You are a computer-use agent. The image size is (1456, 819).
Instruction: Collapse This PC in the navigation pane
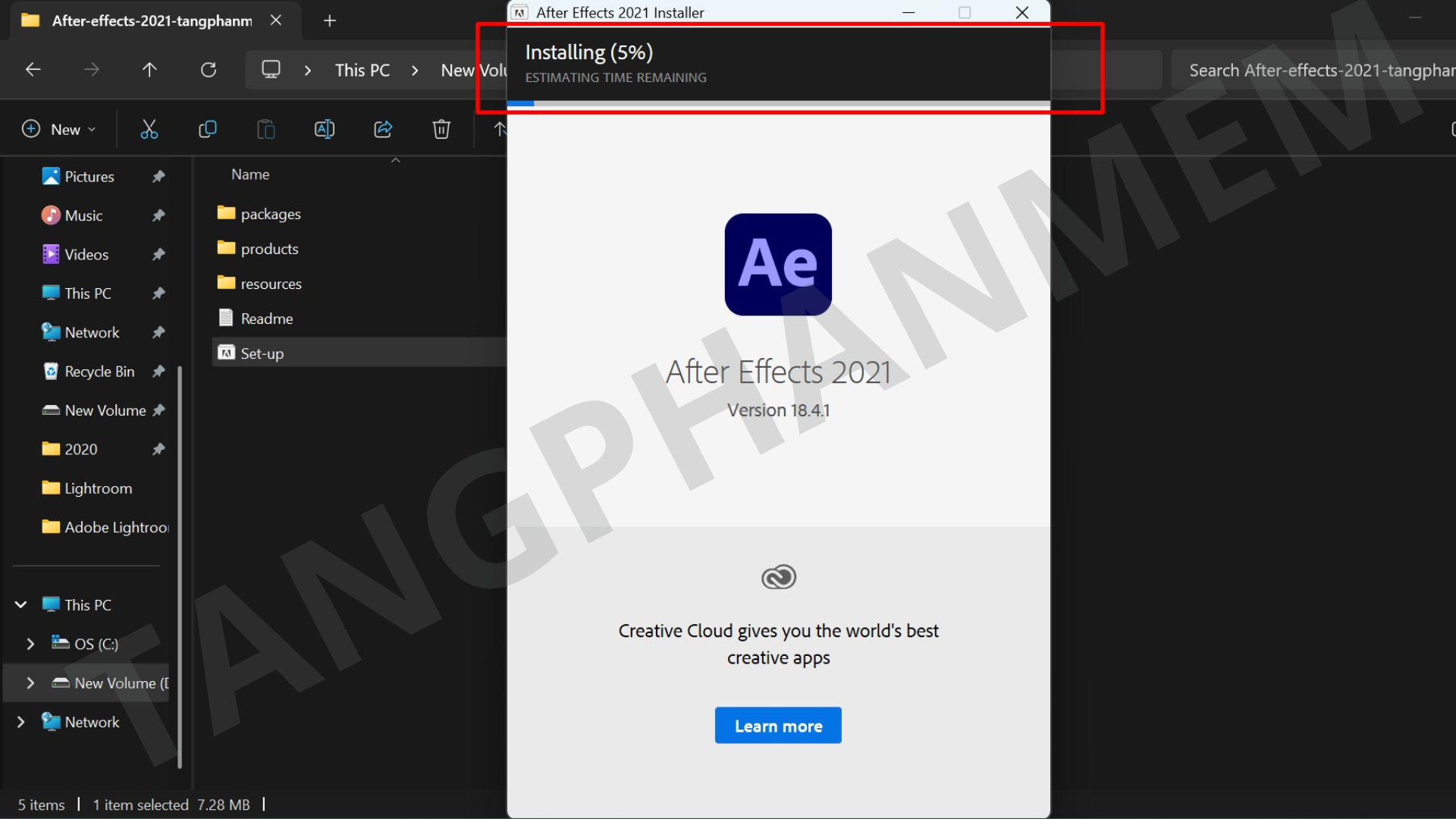(20, 604)
